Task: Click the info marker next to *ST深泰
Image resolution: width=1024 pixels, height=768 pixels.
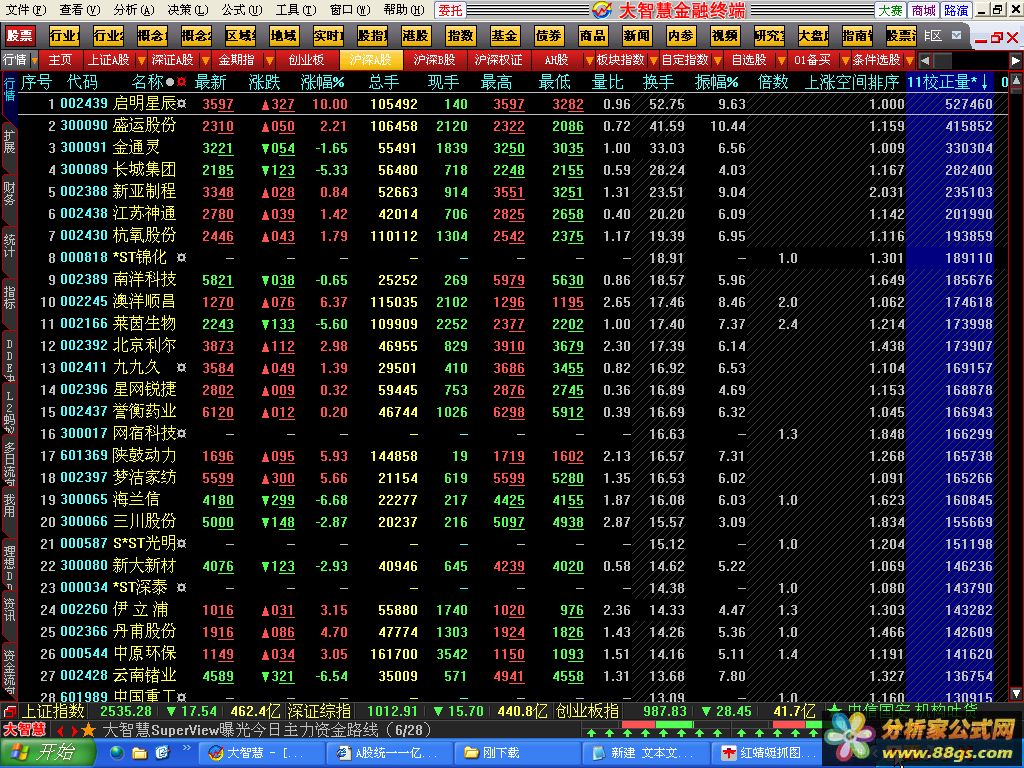Action: (182, 588)
